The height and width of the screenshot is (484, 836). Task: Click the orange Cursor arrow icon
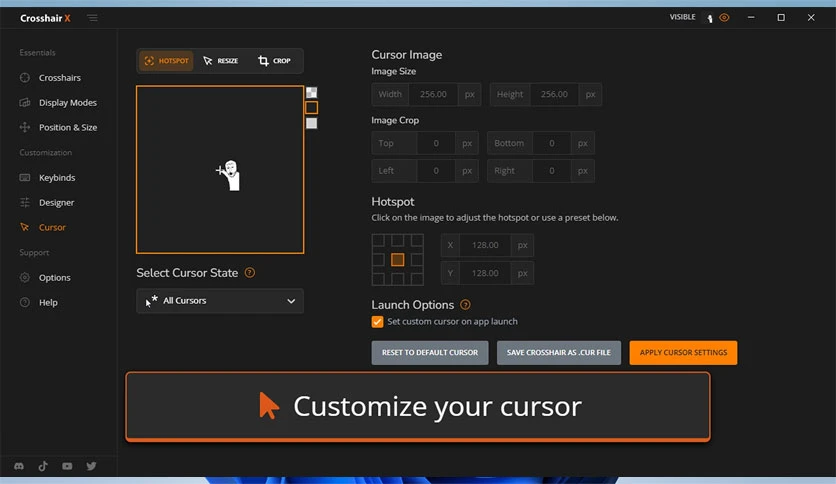25,227
